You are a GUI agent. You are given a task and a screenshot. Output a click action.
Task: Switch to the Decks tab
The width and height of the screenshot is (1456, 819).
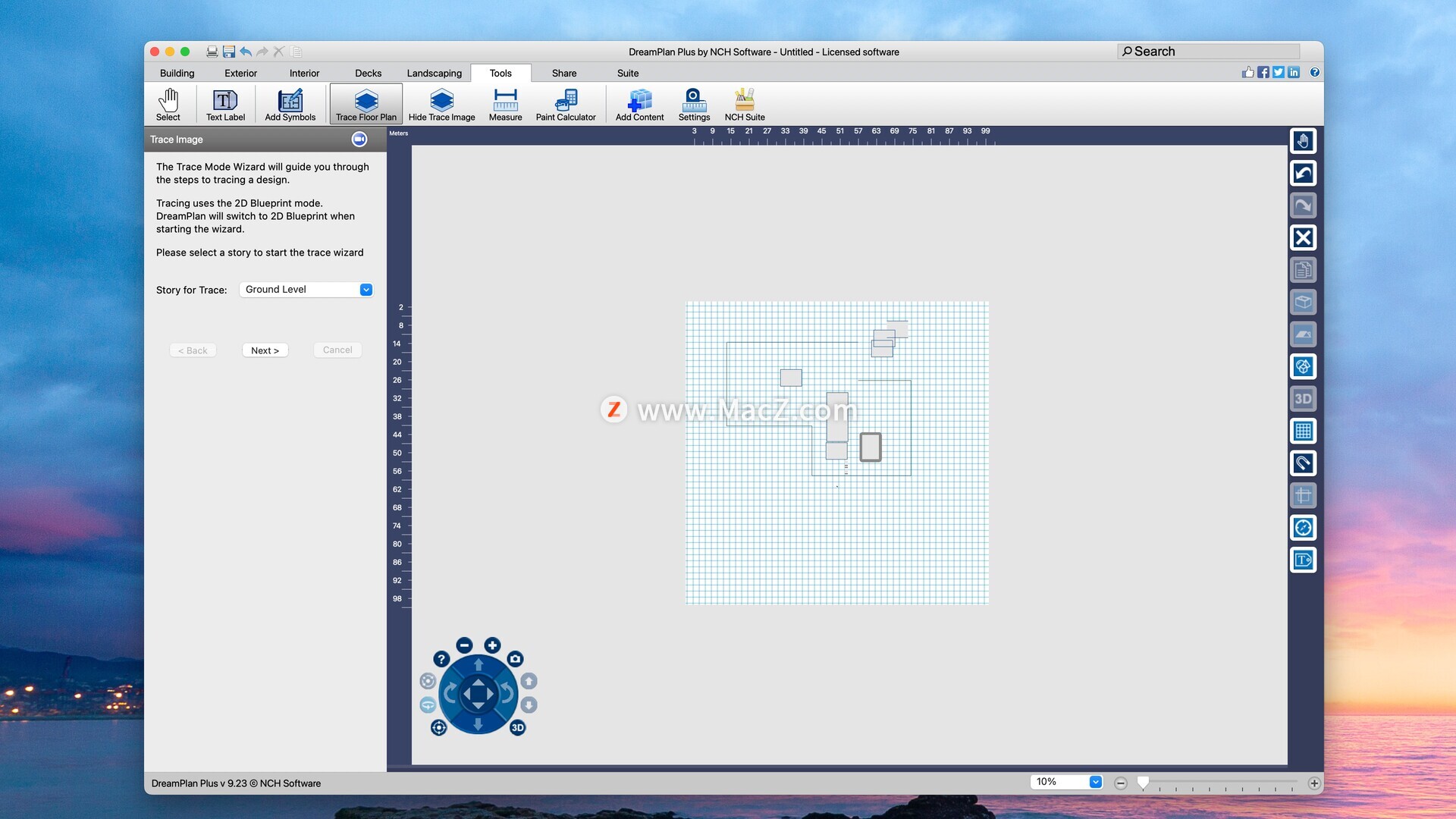368,74
